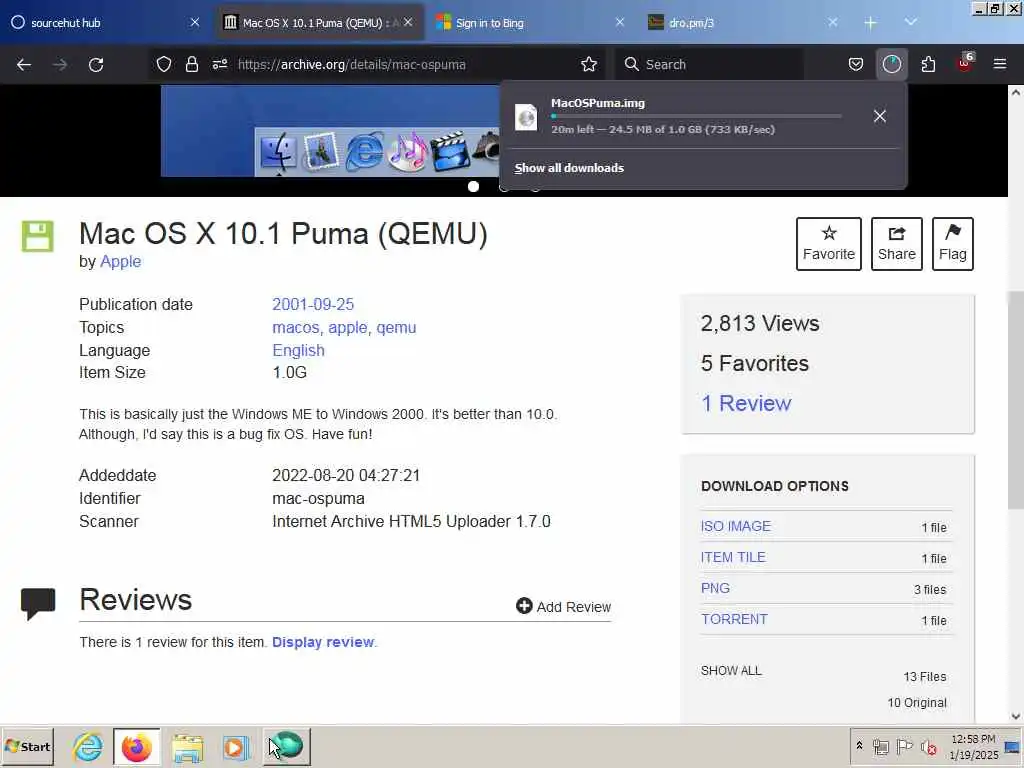Show site security lock info

(191, 64)
